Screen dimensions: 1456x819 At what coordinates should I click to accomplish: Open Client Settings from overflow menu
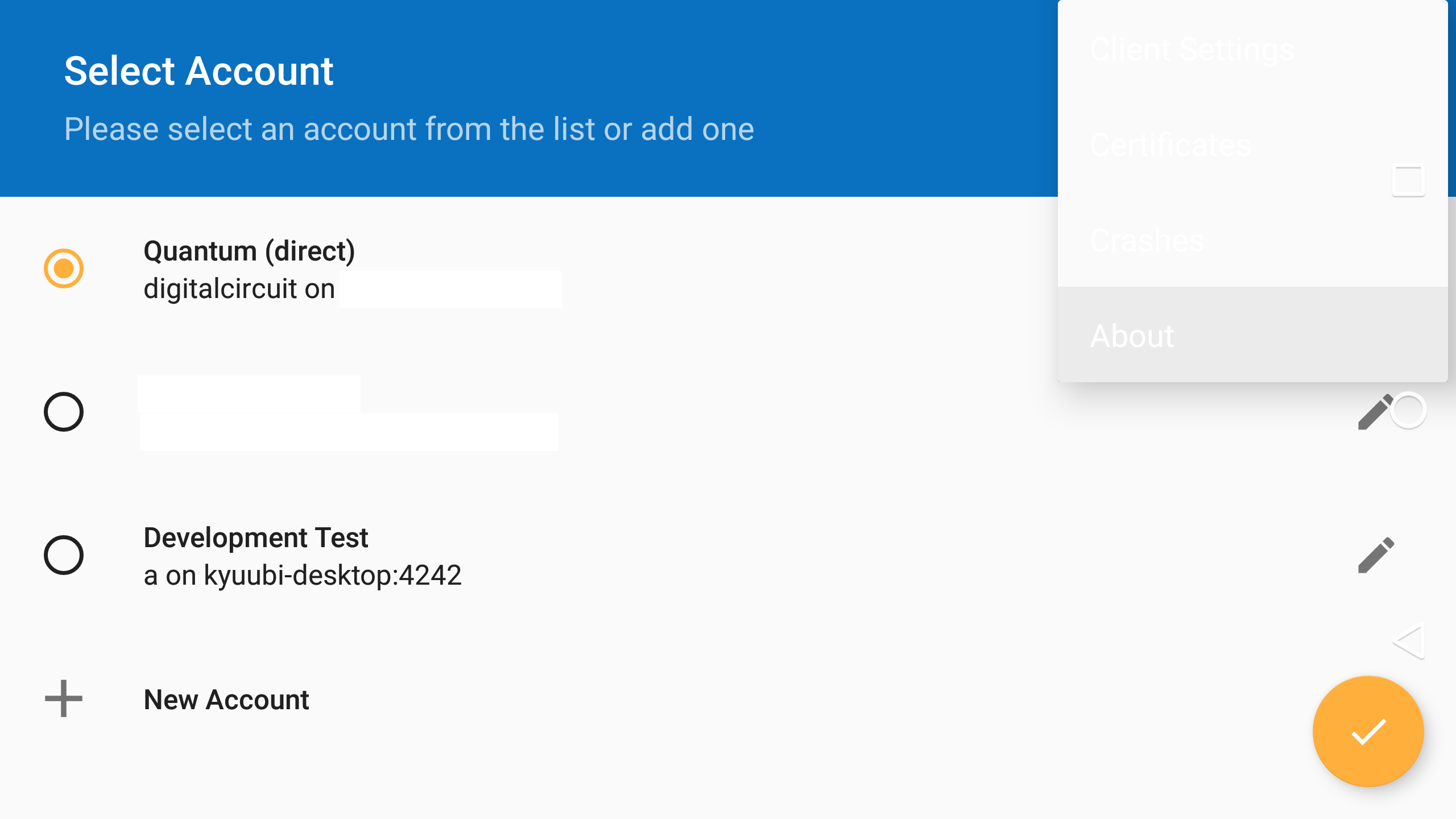click(x=1192, y=50)
